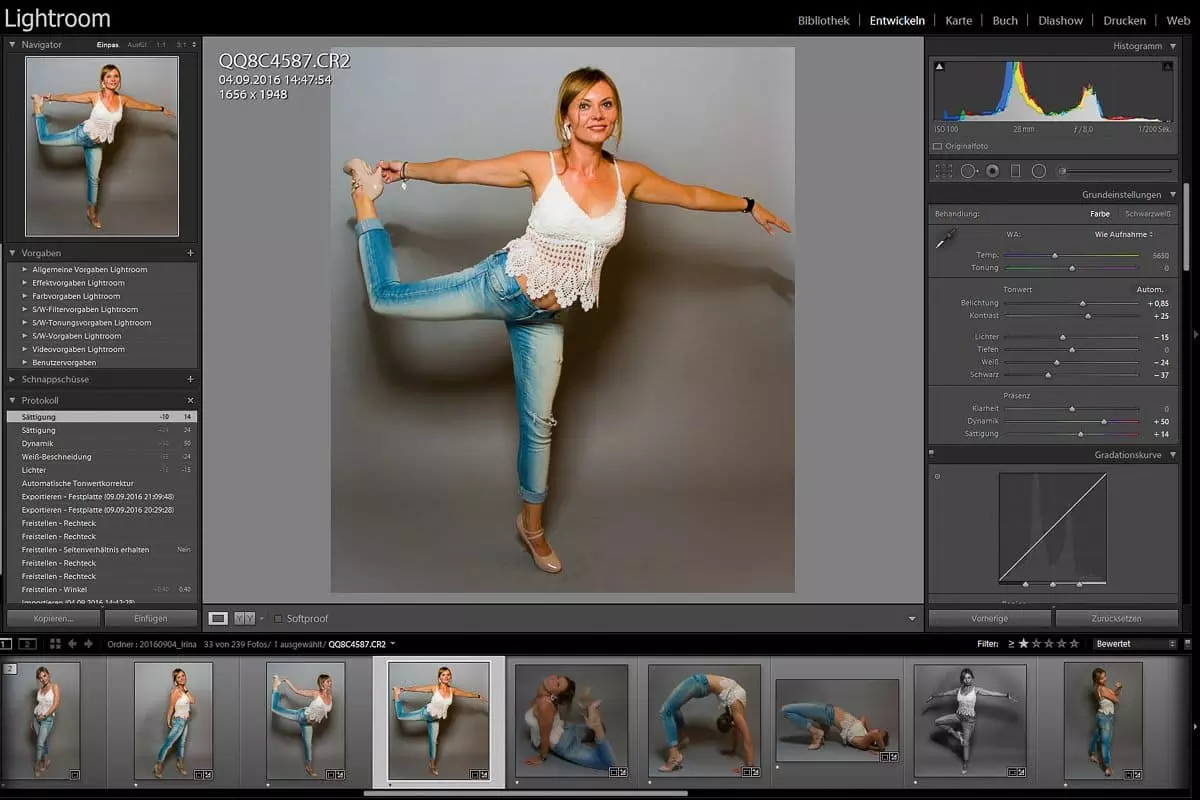The width and height of the screenshot is (1200, 800).
Task: Collapse the Gradationskurve panel
Action: click(1172, 455)
